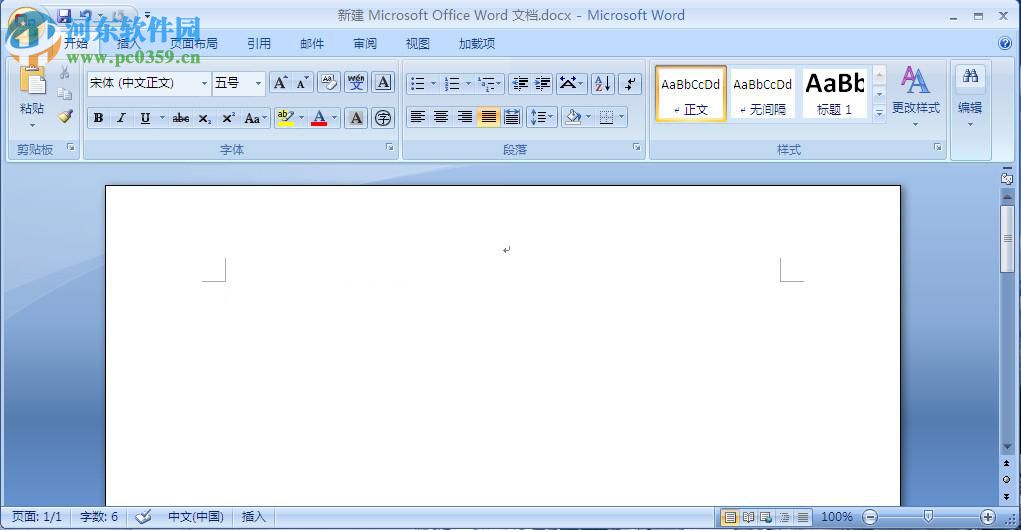Open the 视图 (View) tab
The image size is (1021, 530).
(x=417, y=44)
